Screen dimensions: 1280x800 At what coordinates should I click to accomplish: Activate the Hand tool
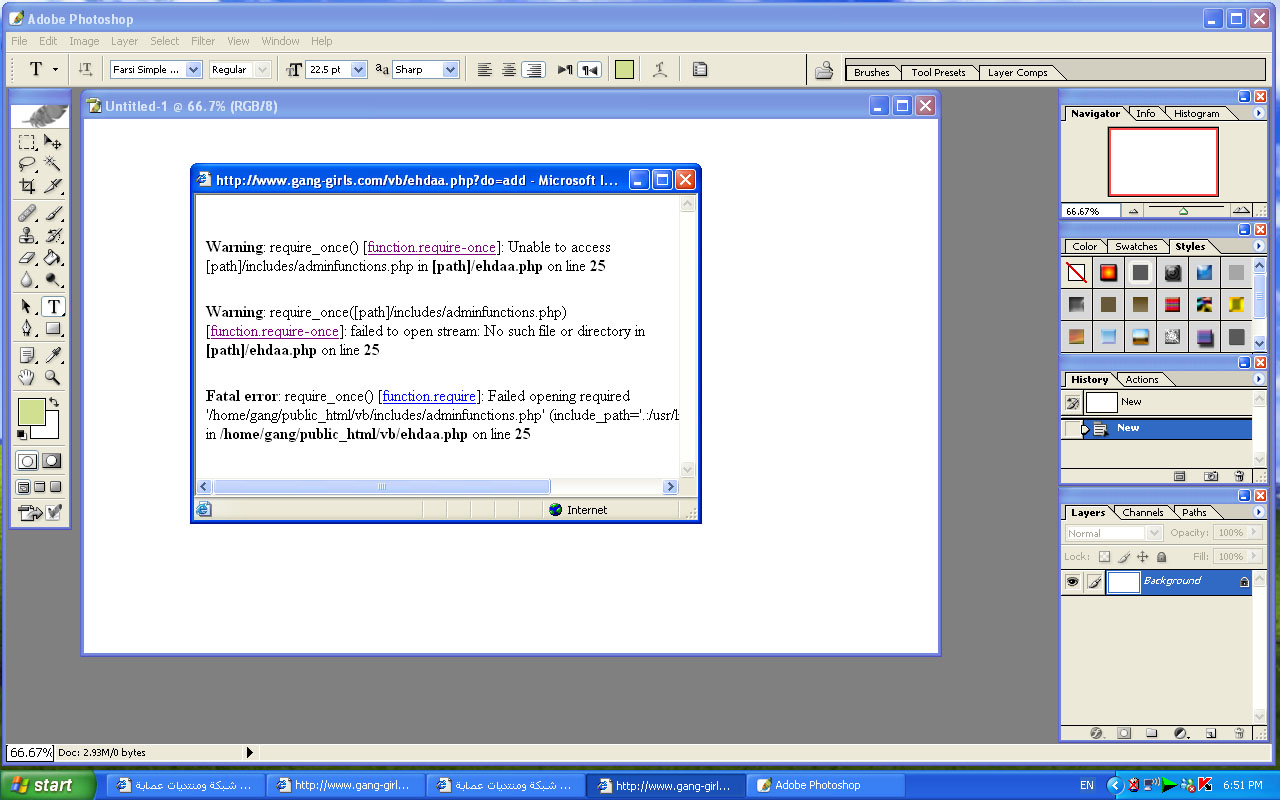coord(28,377)
